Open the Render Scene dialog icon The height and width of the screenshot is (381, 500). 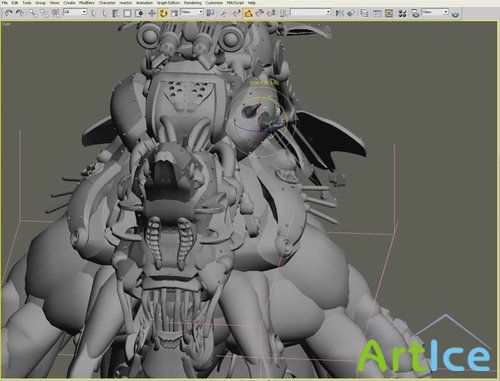(415, 13)
